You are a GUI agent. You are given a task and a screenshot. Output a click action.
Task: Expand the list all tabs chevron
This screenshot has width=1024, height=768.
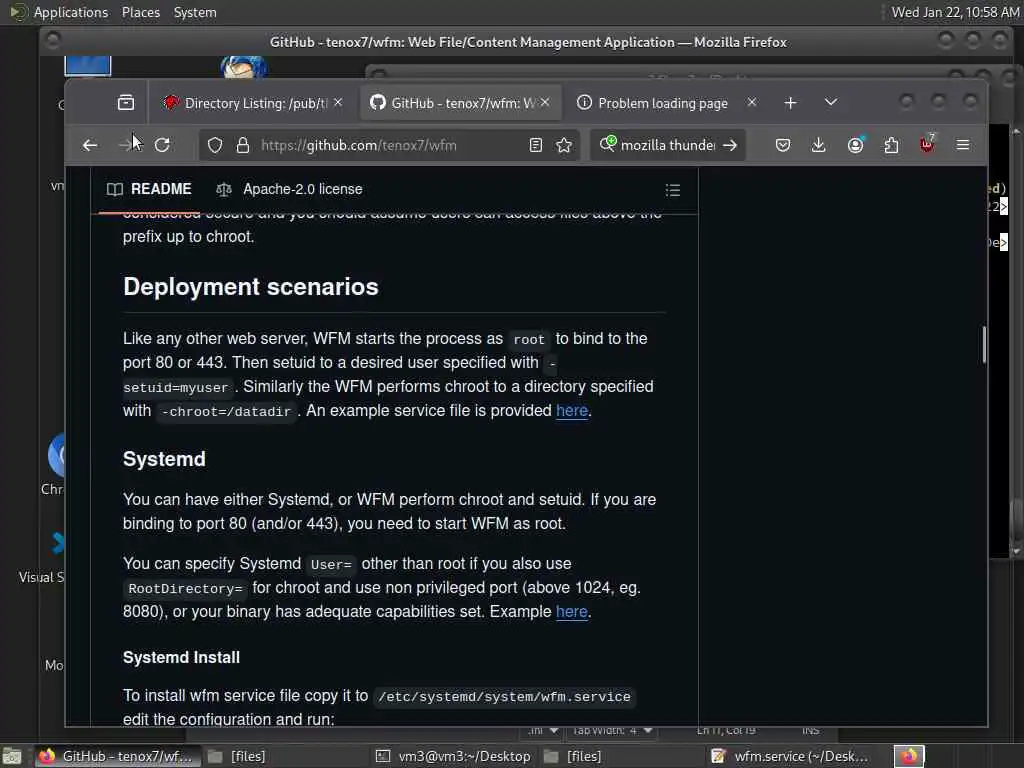pyautogui.click(x=831, y=103)
